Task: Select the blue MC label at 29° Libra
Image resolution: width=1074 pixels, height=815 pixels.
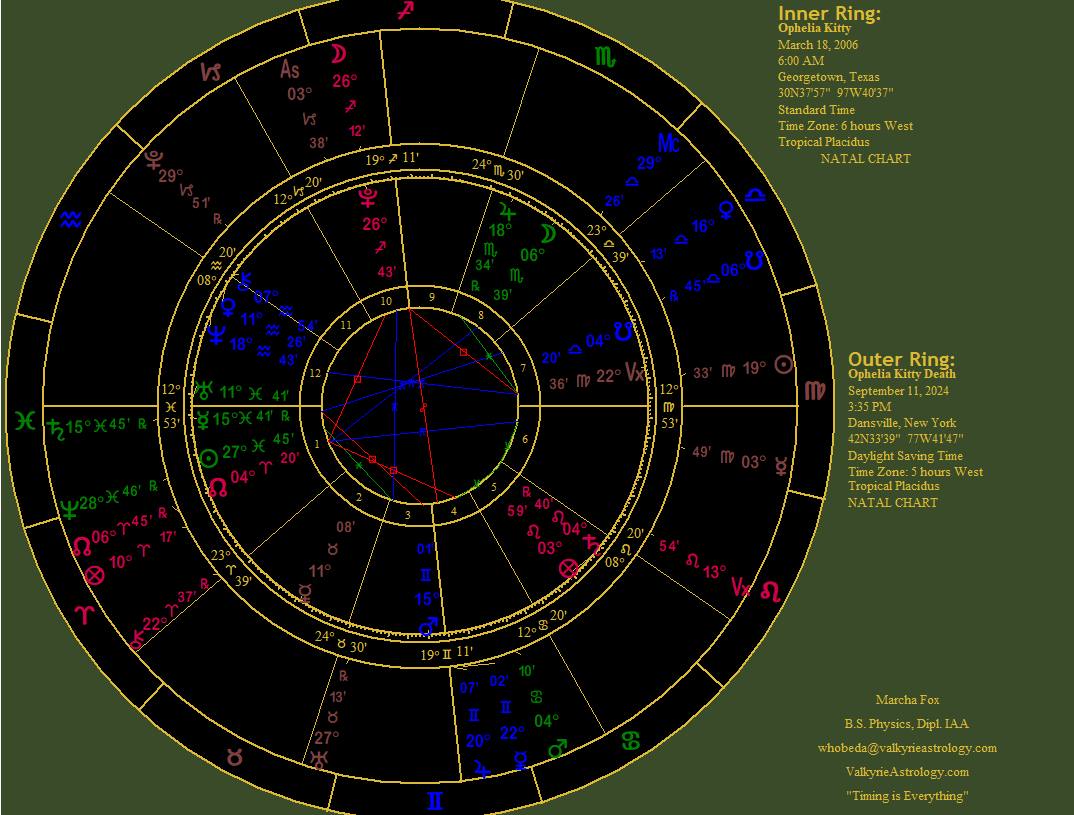Action: pyautogui.click(x=668, y=144)
